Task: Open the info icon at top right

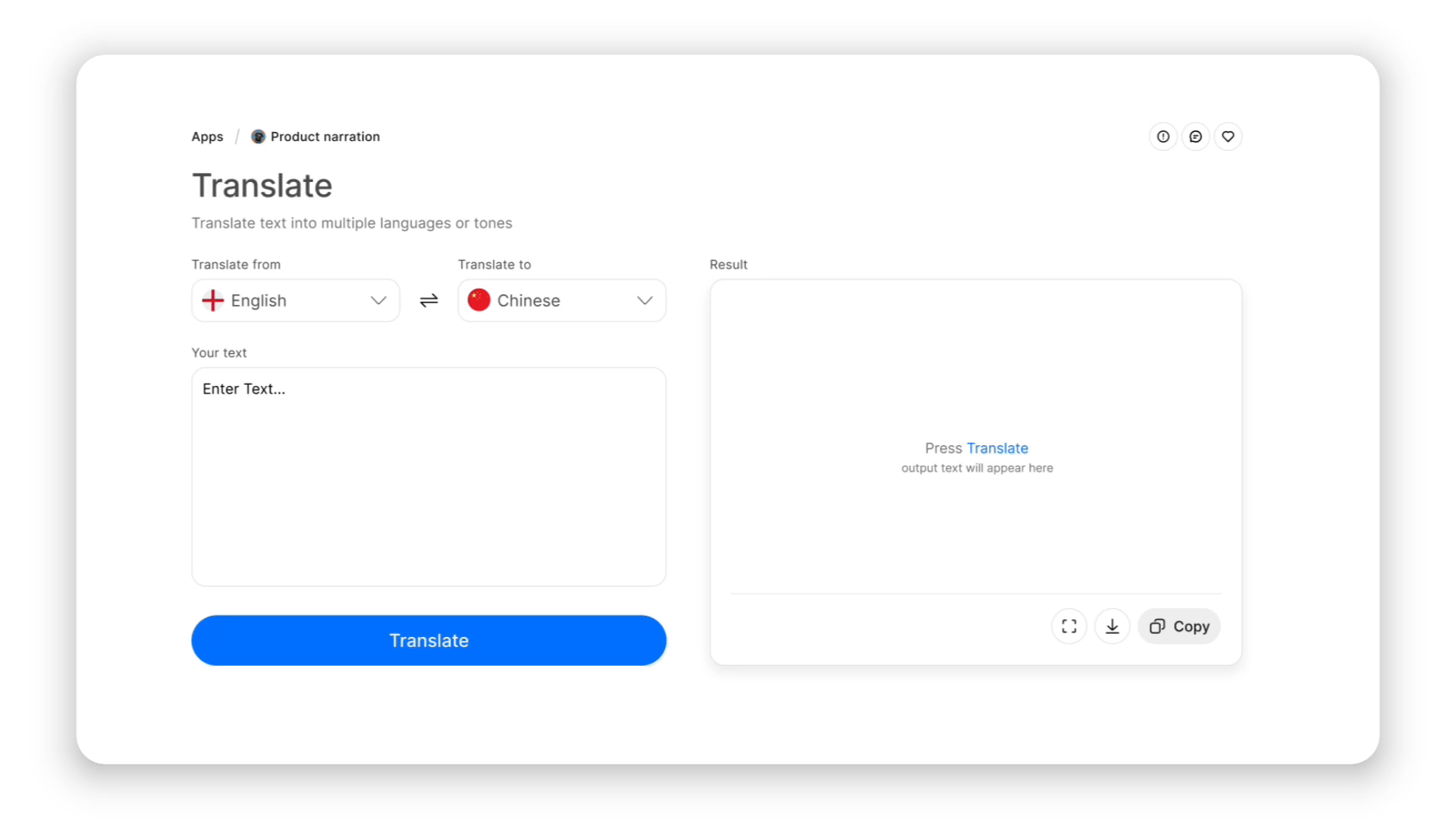Action: (1163, 136)
